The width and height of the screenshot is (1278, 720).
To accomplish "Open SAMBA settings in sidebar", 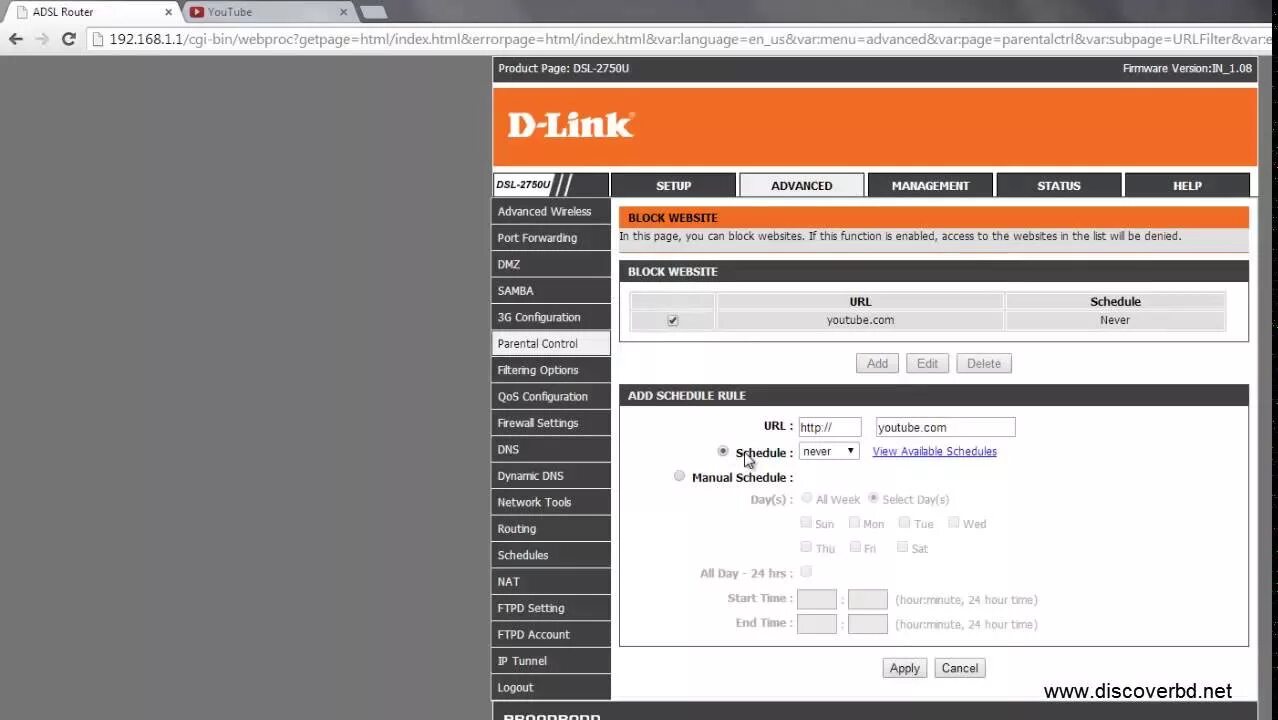I will click(x=551, y=291).
